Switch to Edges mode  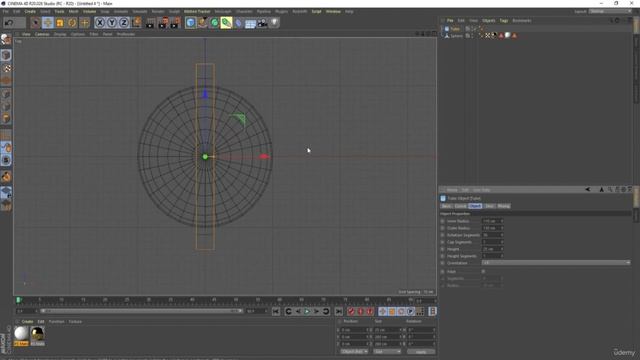point(6,106)
